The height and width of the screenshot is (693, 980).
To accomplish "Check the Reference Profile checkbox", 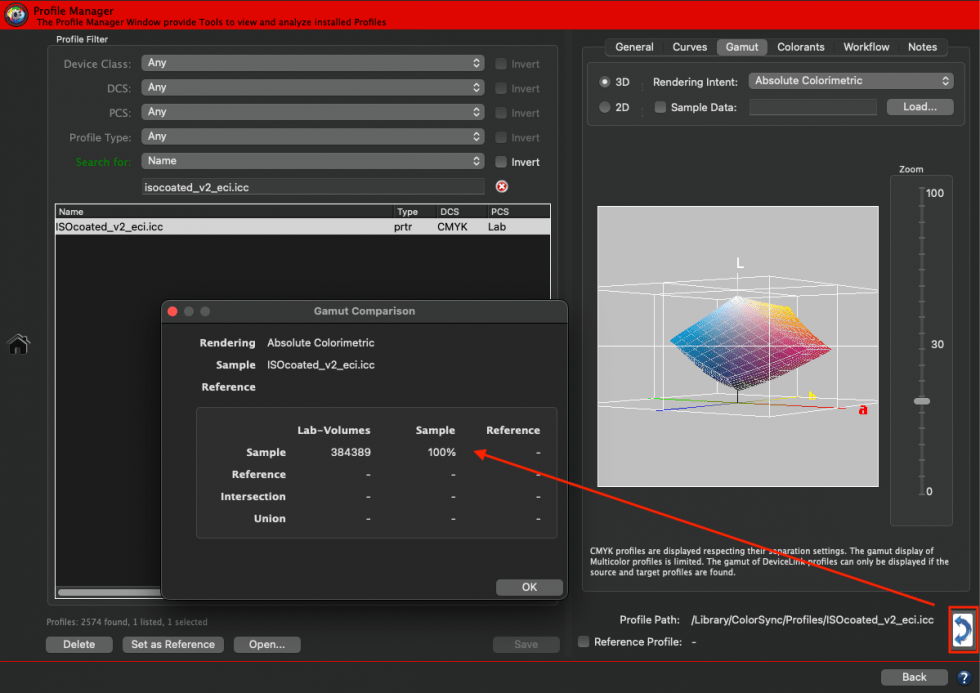I will click(x=584, y=641).
